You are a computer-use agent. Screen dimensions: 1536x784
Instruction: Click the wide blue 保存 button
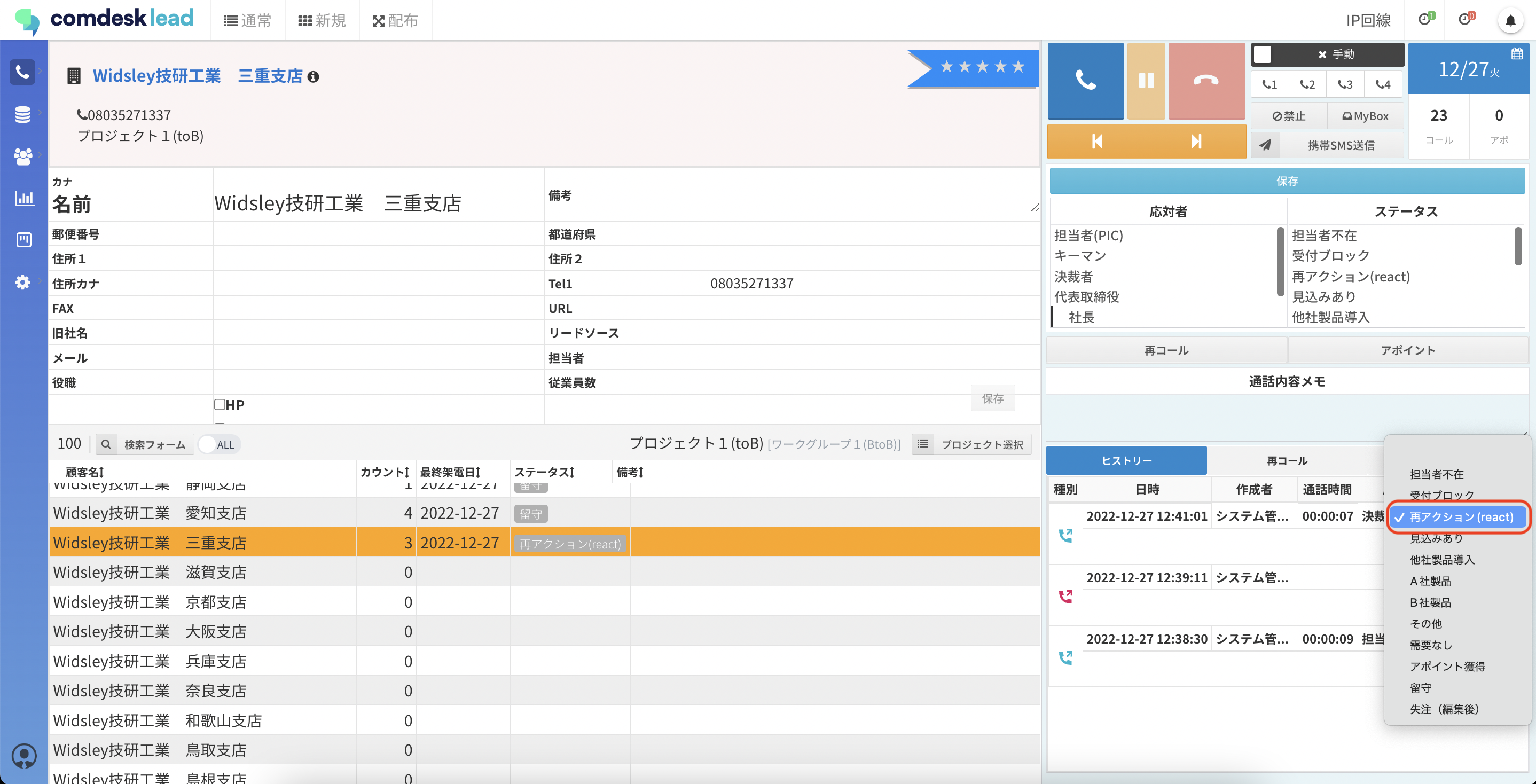1287,181
